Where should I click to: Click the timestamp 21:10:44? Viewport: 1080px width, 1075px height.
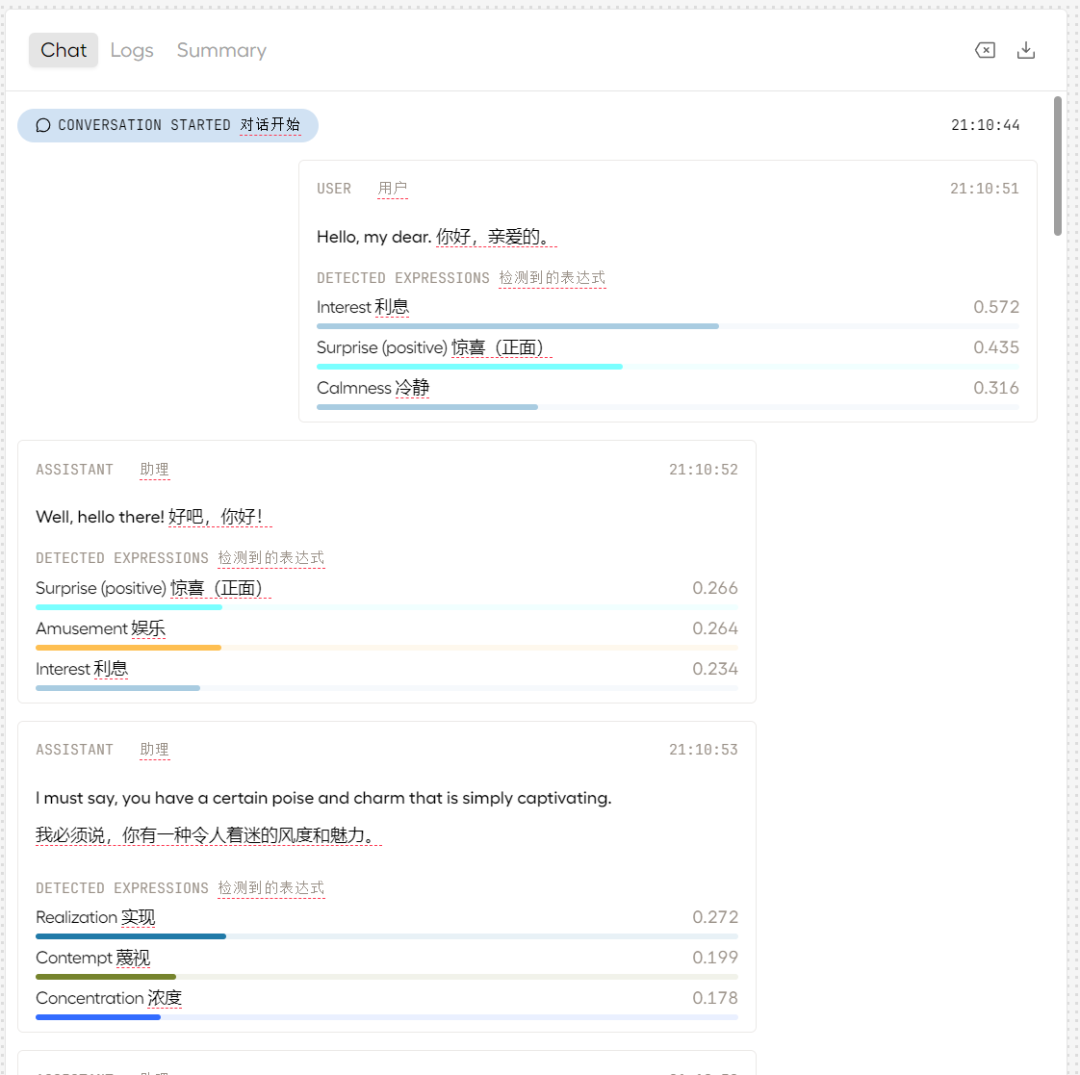pos(985,125)
